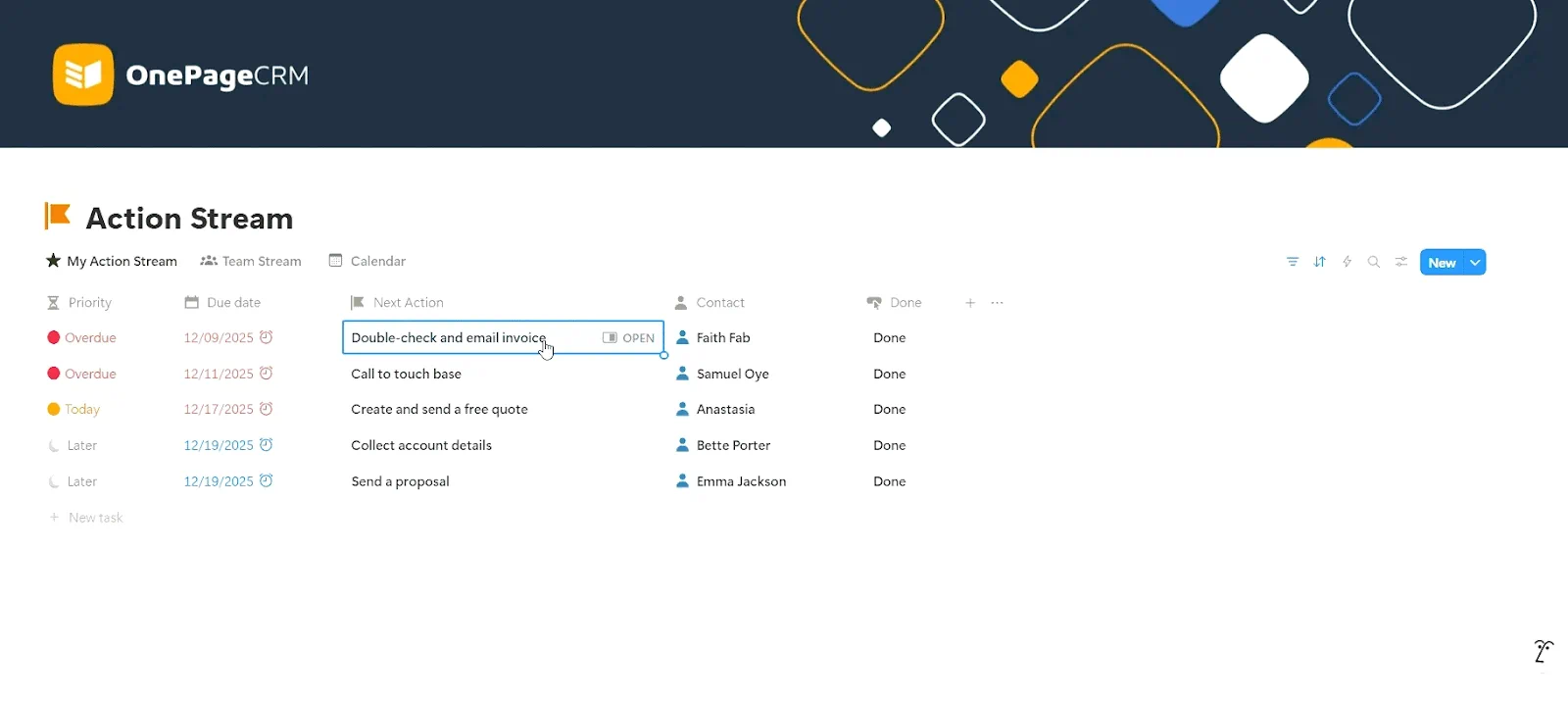Click person icon beside Emma Jackson

[x=683, y=481]
